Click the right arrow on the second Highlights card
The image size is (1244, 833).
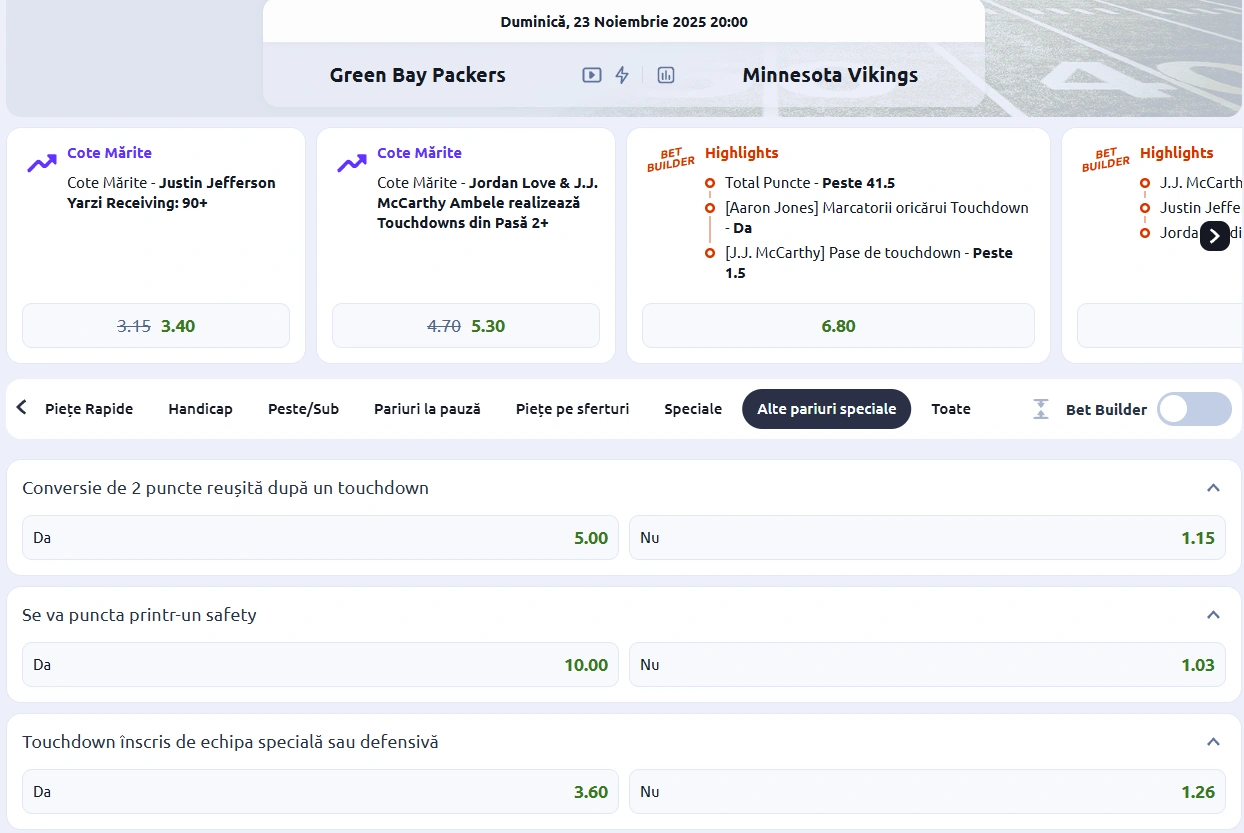[1214, 236]
